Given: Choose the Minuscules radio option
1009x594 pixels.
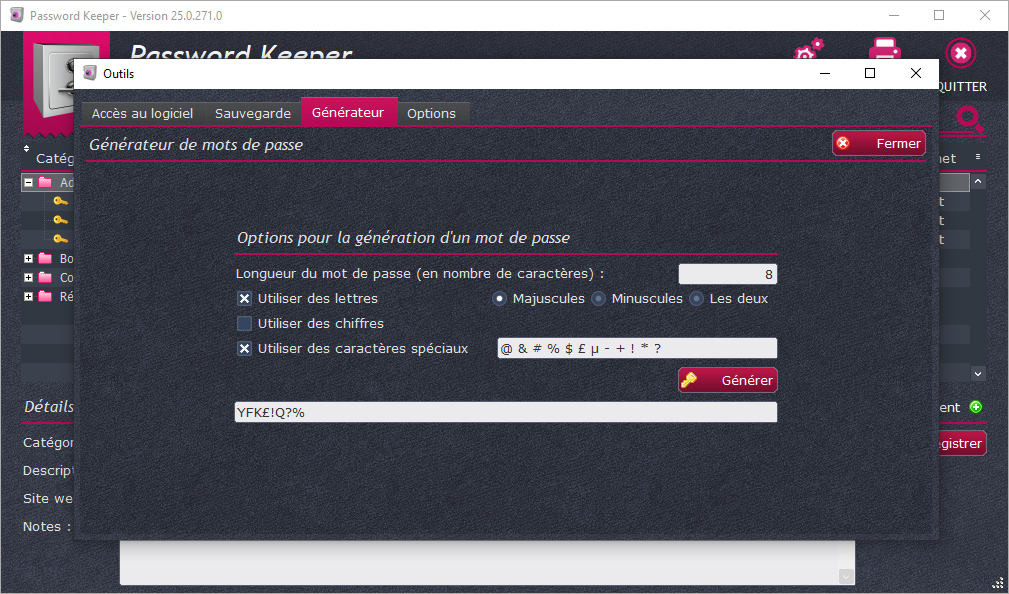Looking at the screenshot, I should pos(598,299).
